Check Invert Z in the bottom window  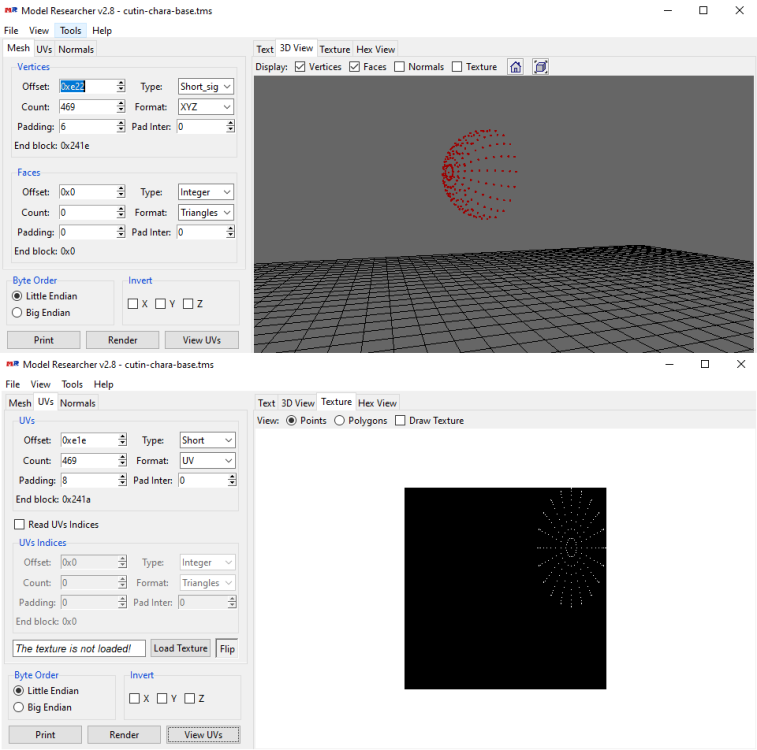(190, 698)
